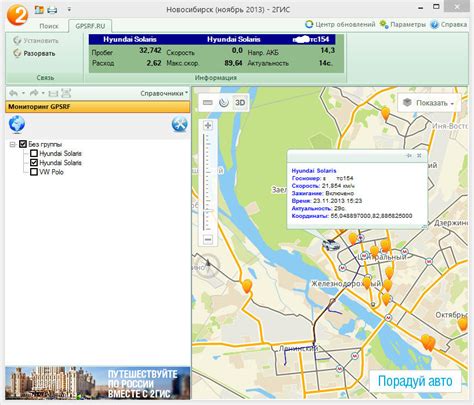The image size is (474, 405).
Task: Click the Расход value 2,62
Action: (x=154, y=63)
